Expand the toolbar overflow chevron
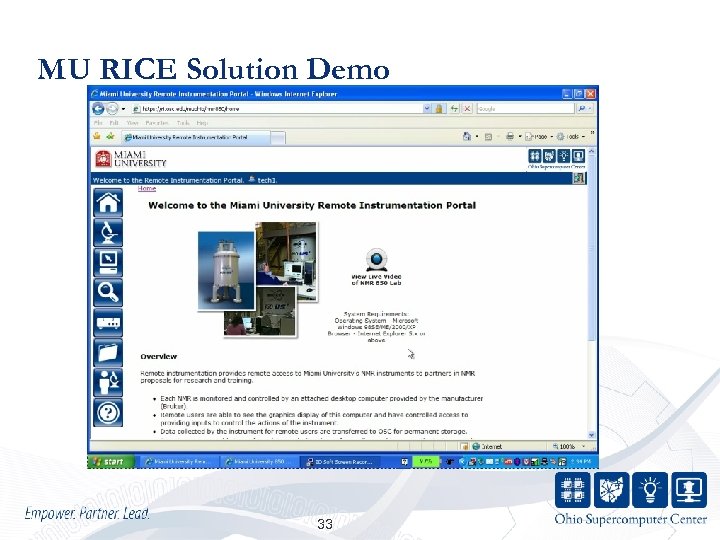The image size is (720, 540). tap(592, 133)
